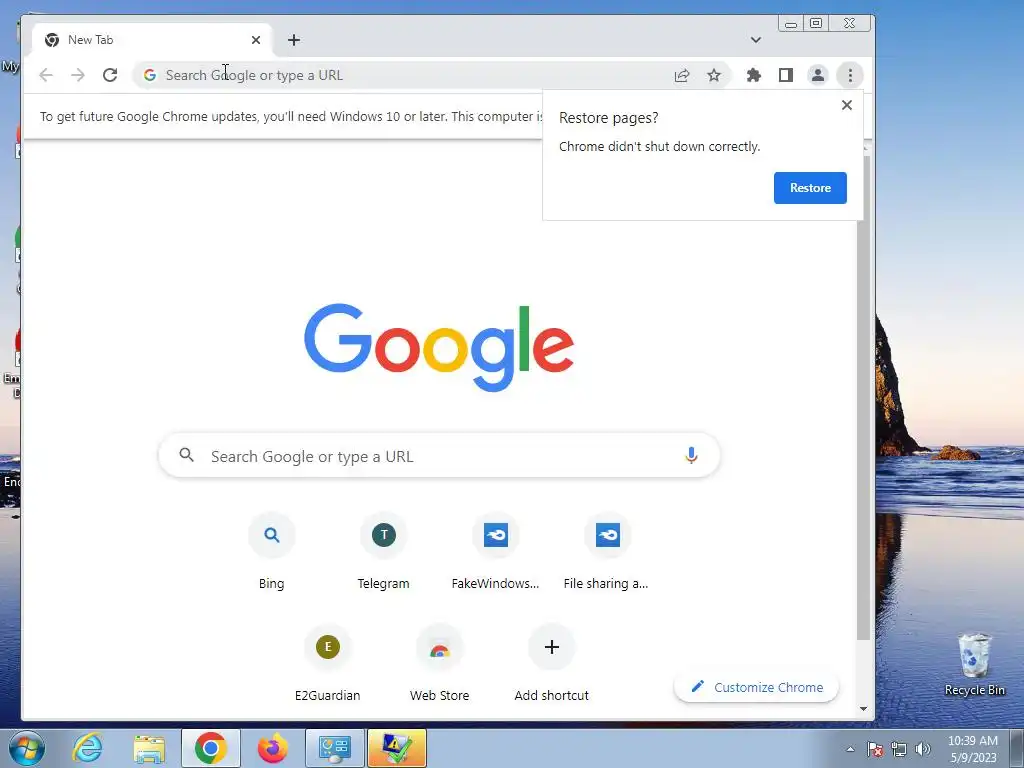
Task: Click the vertical scrollbar thumb
Action: 863,397
